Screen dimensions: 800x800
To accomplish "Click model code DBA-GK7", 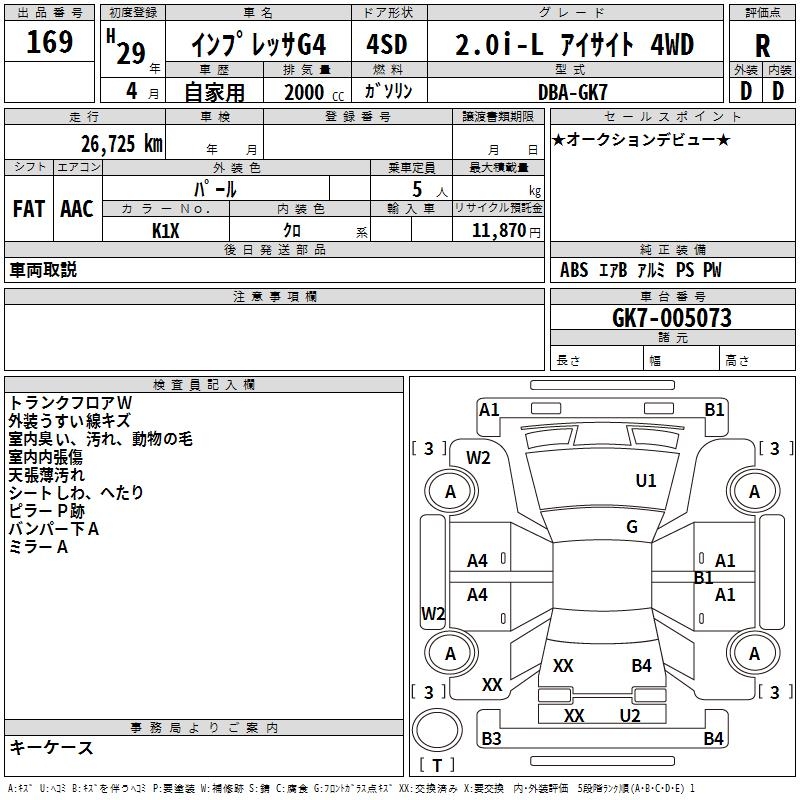I will point(573,92).
